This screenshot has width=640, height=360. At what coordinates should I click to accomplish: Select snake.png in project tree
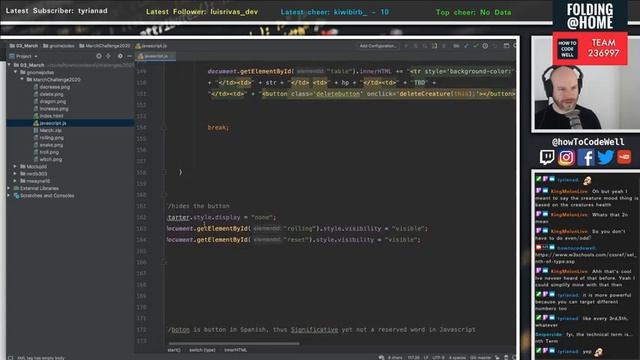(51, 145)
